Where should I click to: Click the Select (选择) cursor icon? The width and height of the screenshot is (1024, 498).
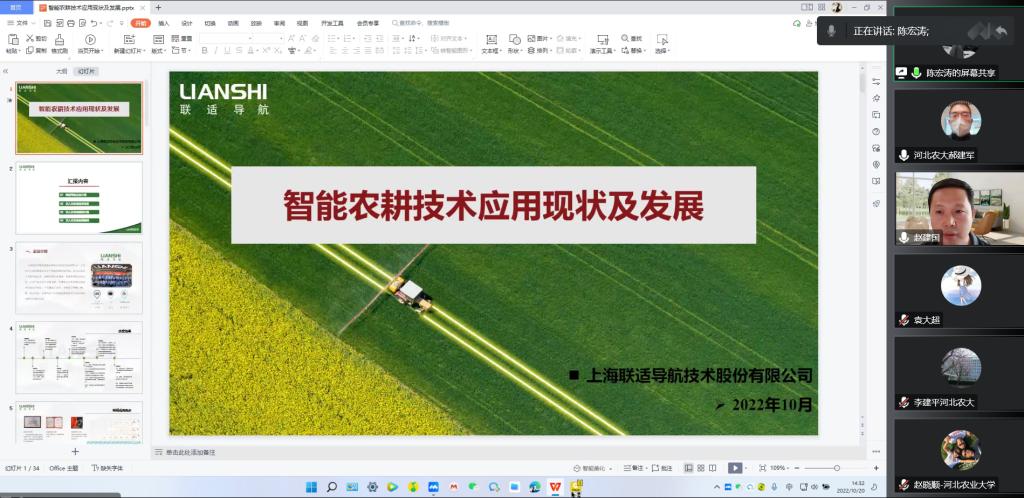[x=662, y=39]
